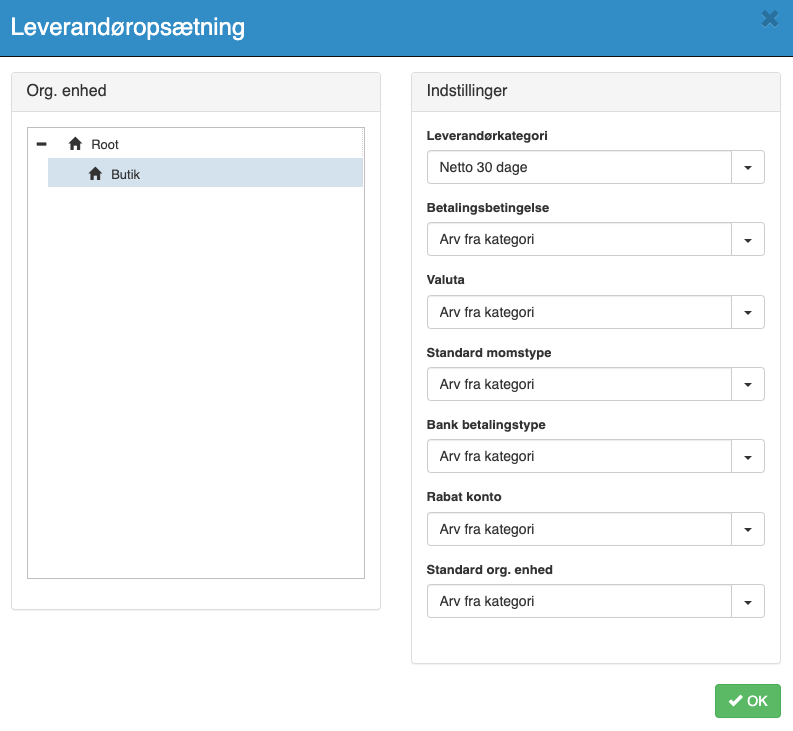
Task: Open Betalingsbetingelse dropdown arrow
Action: pos(747,239)
